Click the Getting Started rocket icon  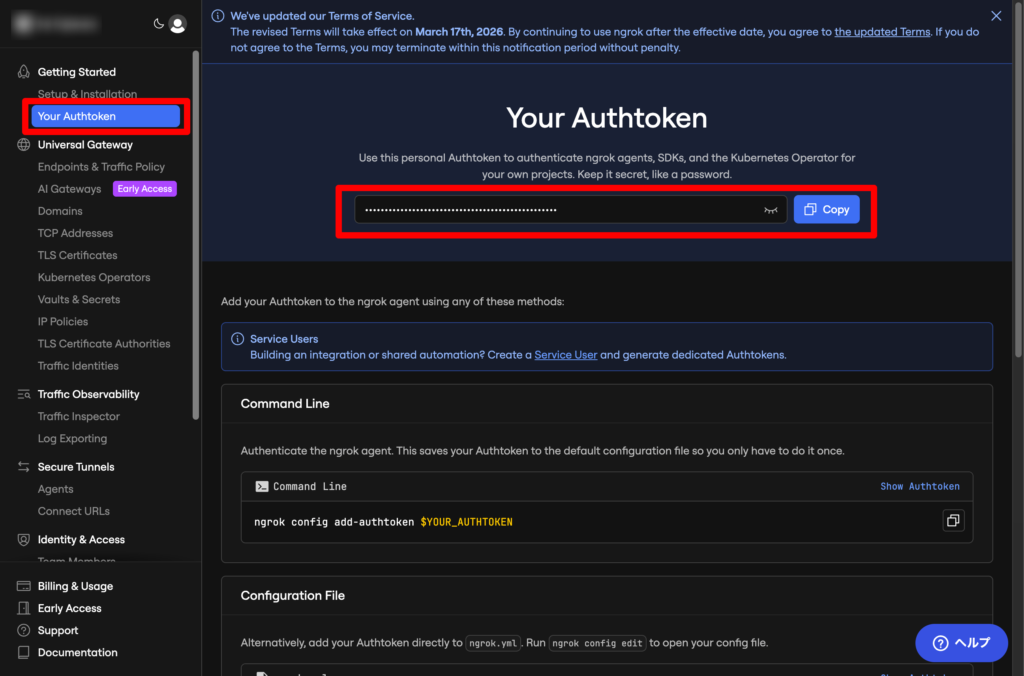[24, 72]
